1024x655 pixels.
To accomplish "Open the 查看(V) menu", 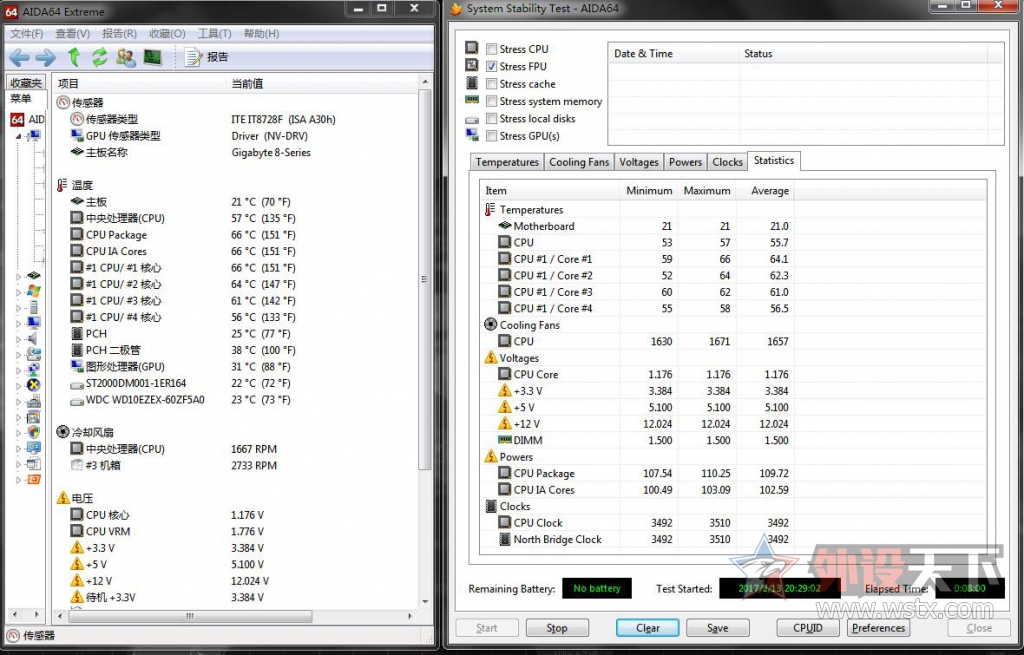I will tap(72, 33).
